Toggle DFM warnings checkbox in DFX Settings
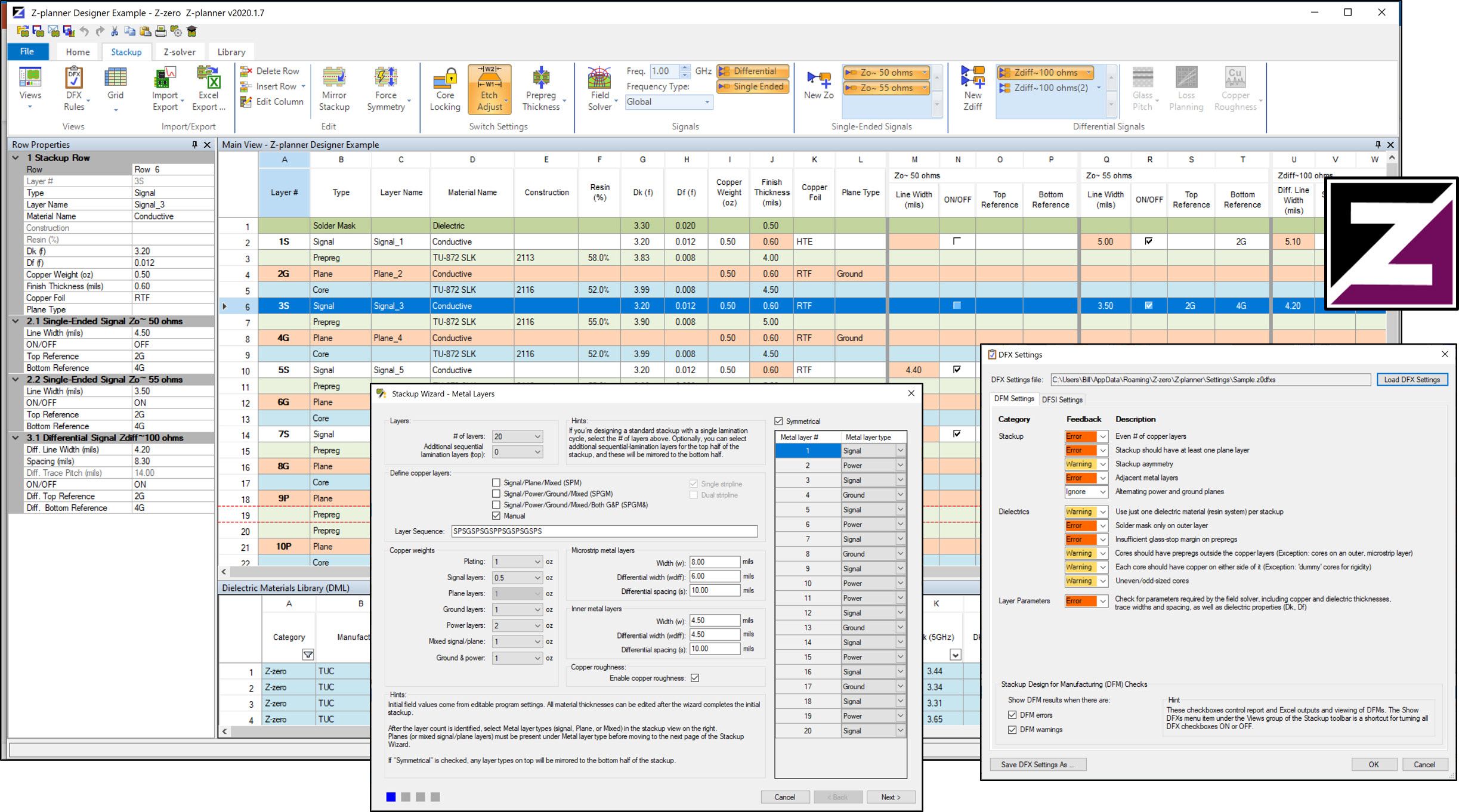The width and height of the screenshot is (1459, 812). [x=1012, y=729]
